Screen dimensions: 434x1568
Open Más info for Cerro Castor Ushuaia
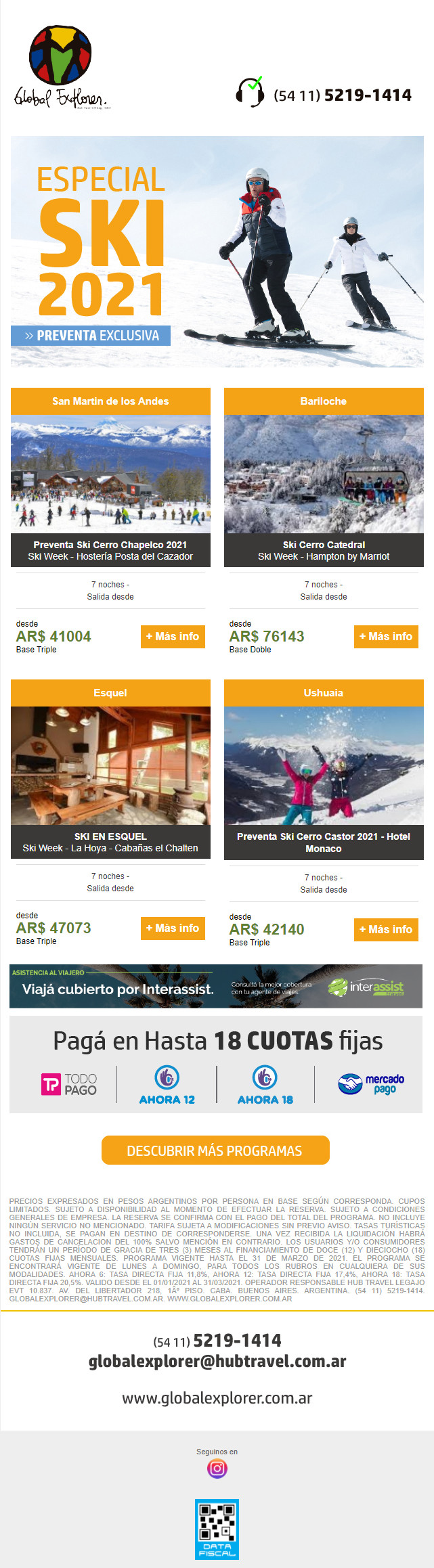click(x=386, y=929)
